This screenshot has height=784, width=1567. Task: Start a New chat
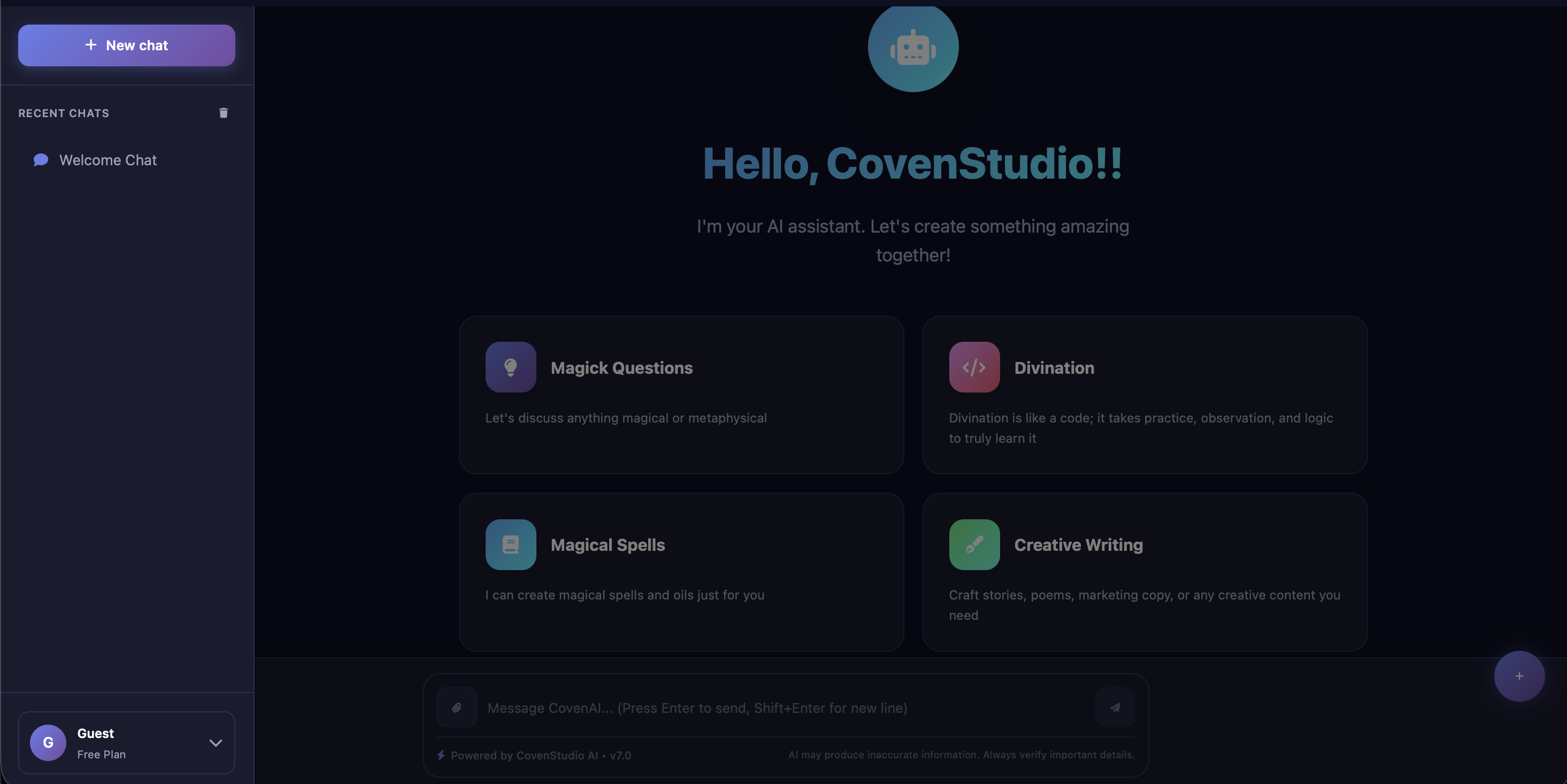pos(127,45)
